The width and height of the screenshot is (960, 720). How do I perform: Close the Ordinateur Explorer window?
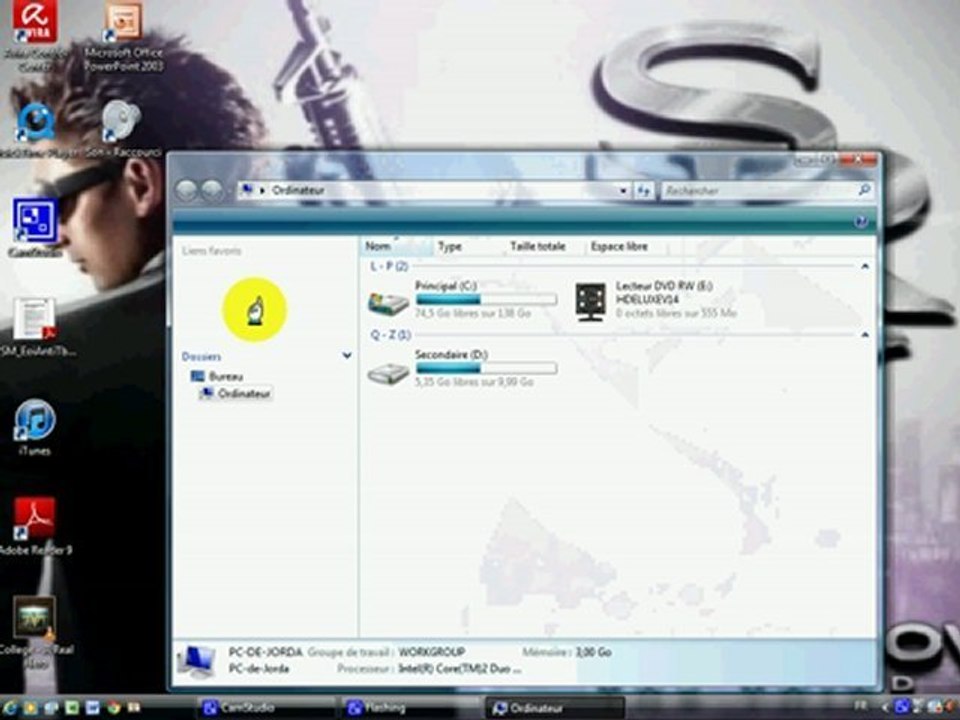pyautogui.click(x=860, y=160)
